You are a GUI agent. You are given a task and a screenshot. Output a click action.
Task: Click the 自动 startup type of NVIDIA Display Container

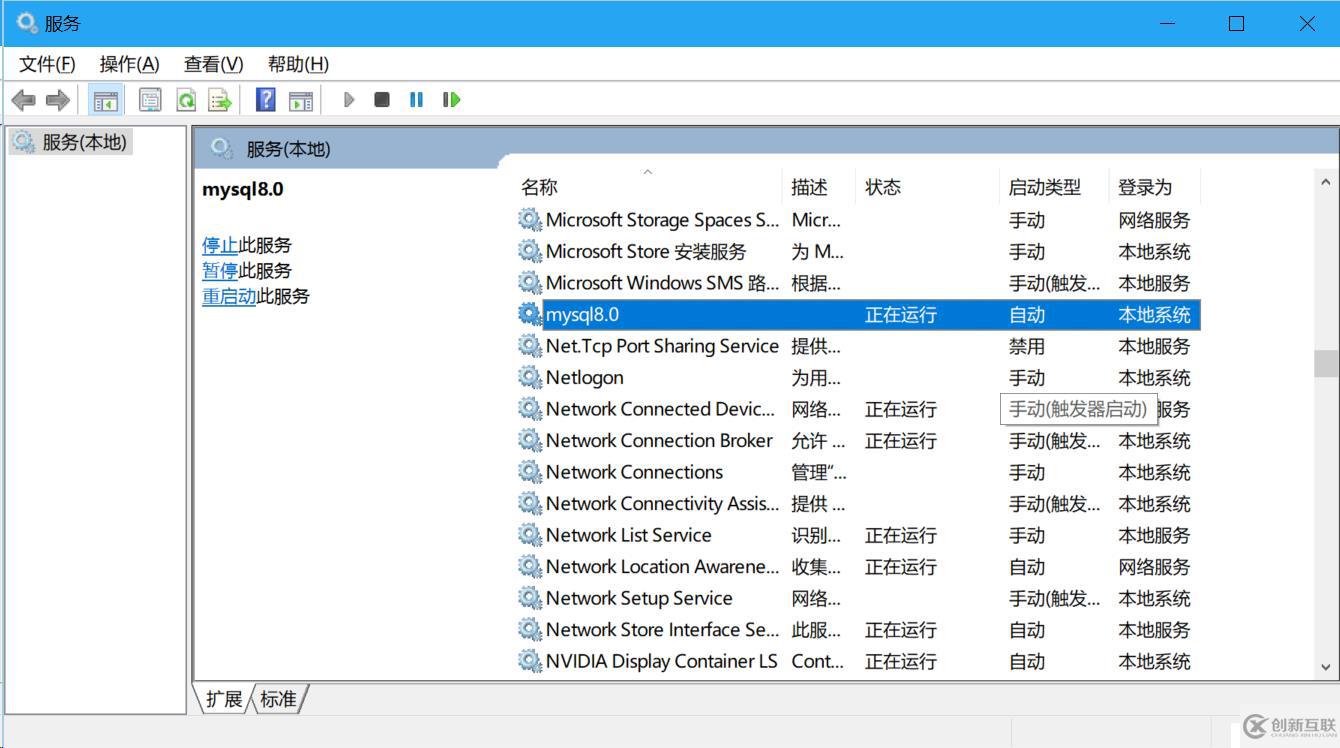1027,662
